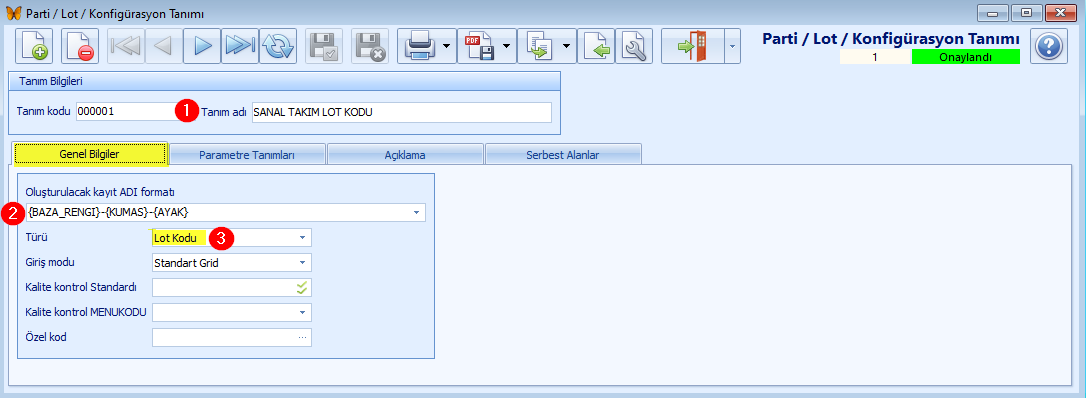Screen dimensions: 1086x398
Task: Expand the printer options dropdown arrow
Action: pos(447,46)
